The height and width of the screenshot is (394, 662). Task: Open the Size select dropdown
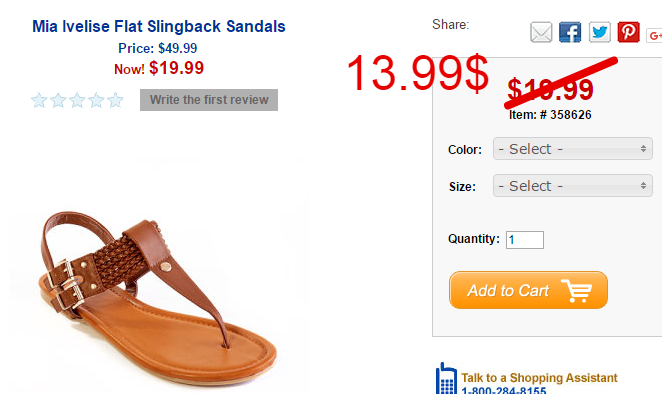click(572, 186)
